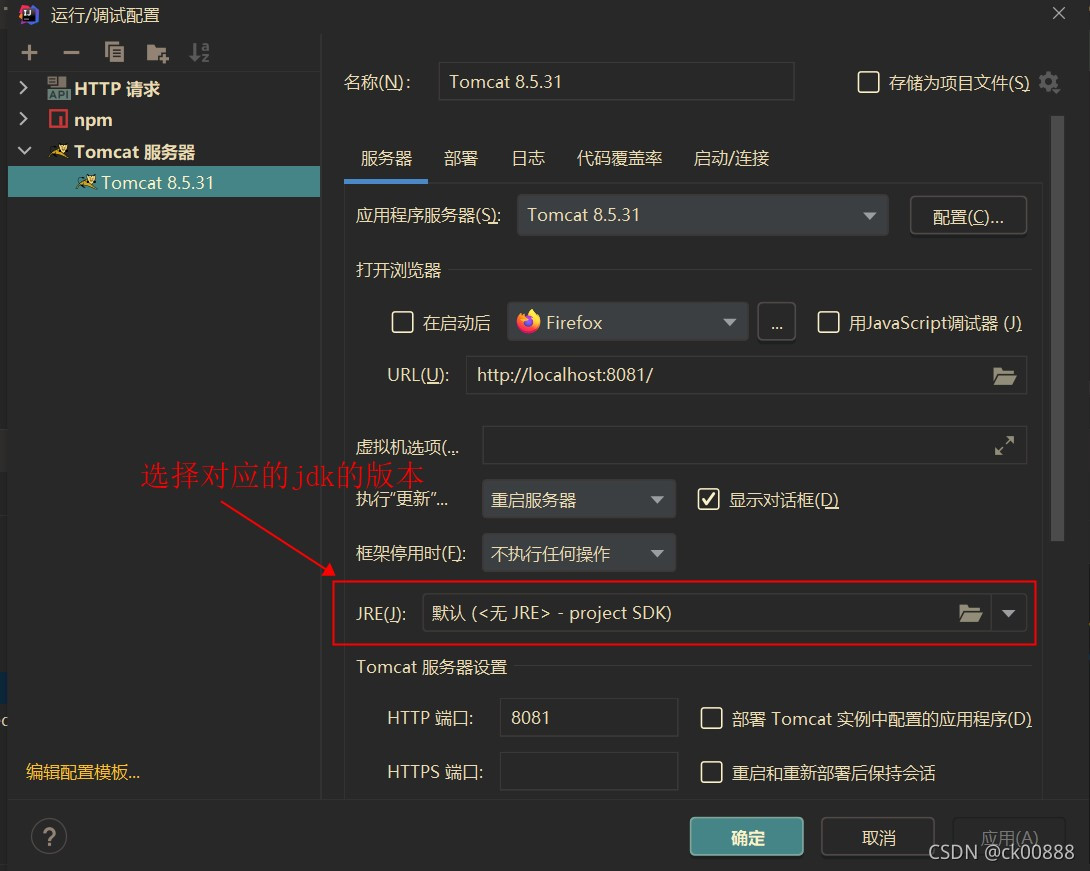
Task: Select Tomcat 8.5.31 configuration in tree
Action: [x=164, y=182]
